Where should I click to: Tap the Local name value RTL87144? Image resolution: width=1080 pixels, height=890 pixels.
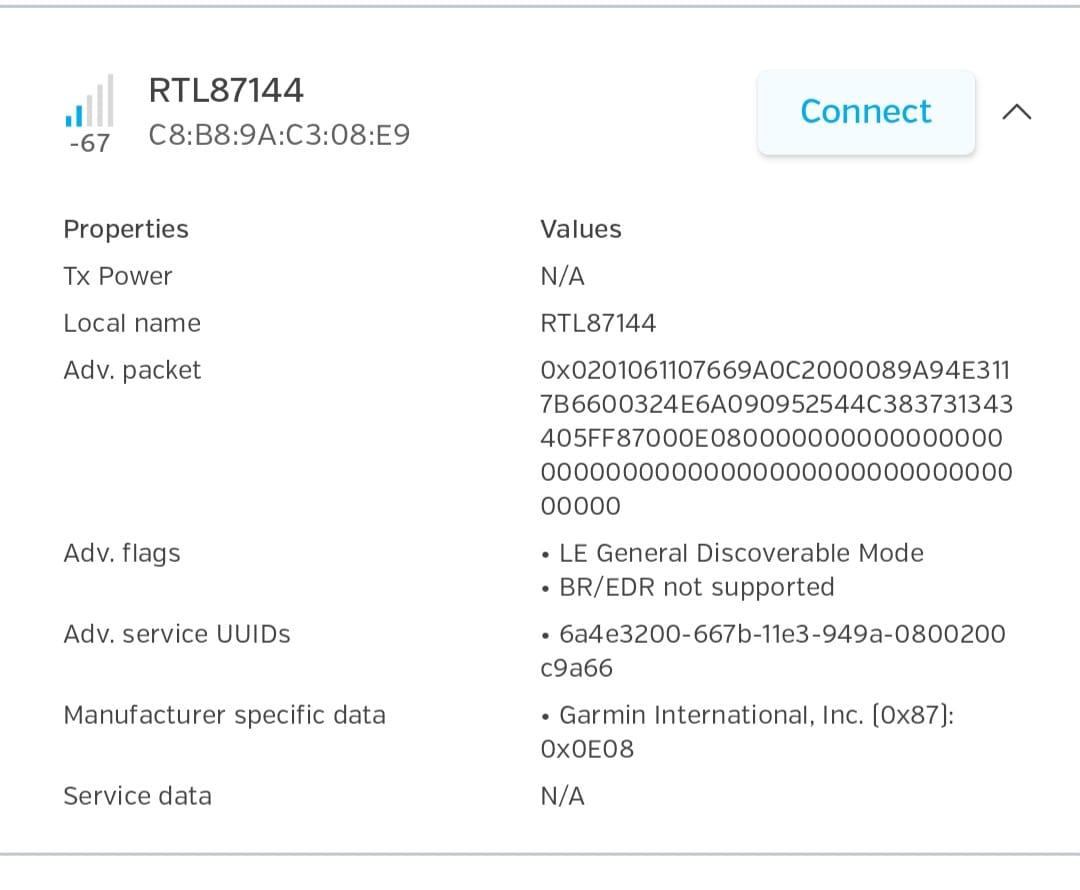pos(598,323)
